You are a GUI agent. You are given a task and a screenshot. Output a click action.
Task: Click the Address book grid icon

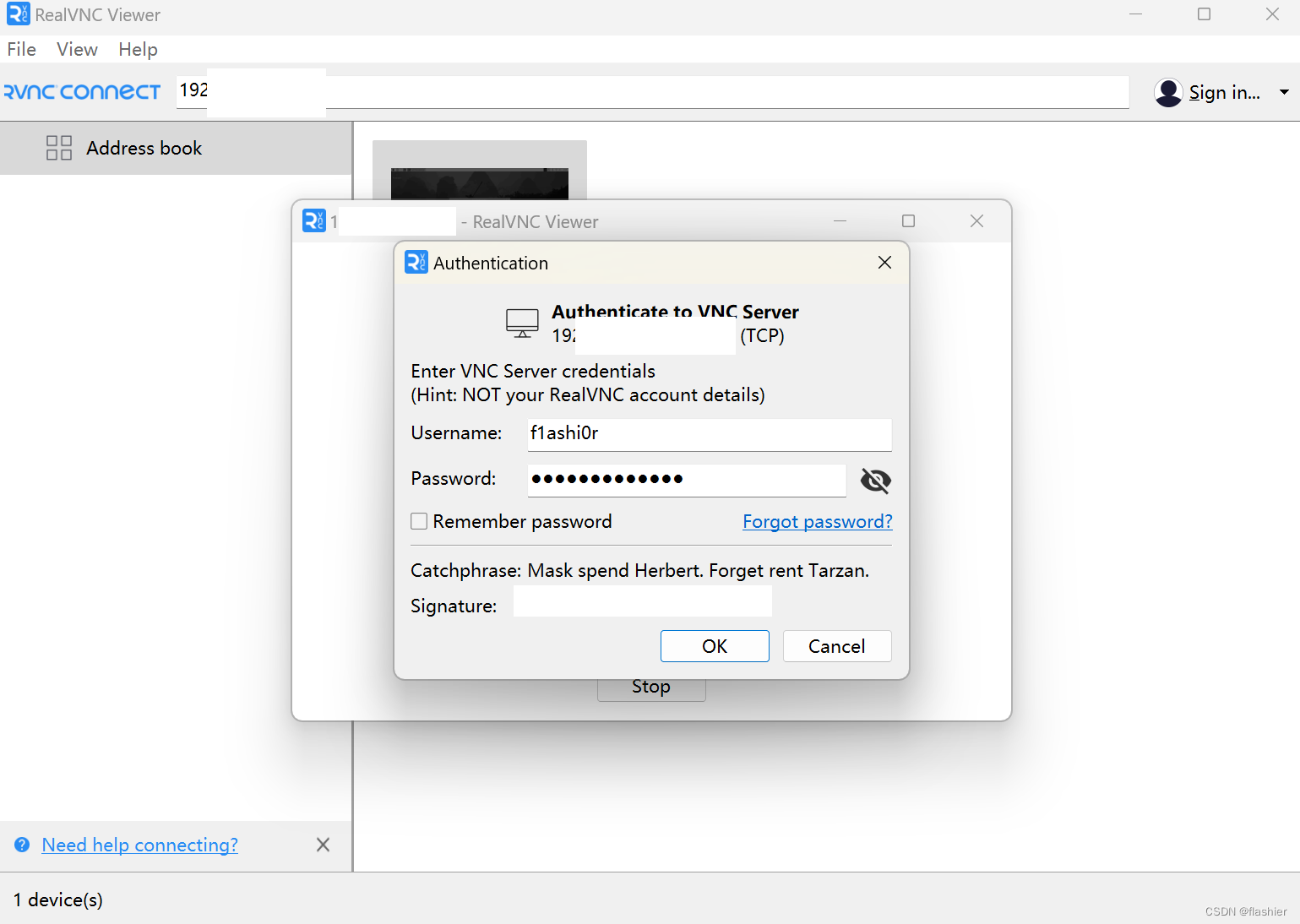click(x=59, y=148)
